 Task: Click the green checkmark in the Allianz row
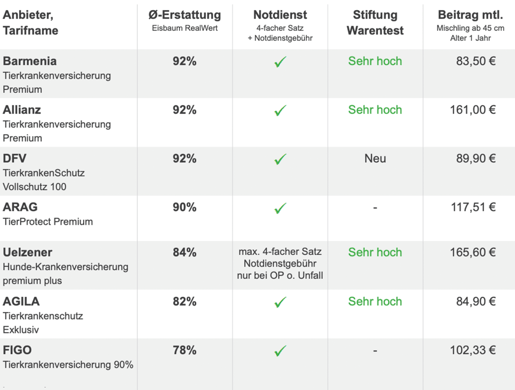[x=280, y=110]
